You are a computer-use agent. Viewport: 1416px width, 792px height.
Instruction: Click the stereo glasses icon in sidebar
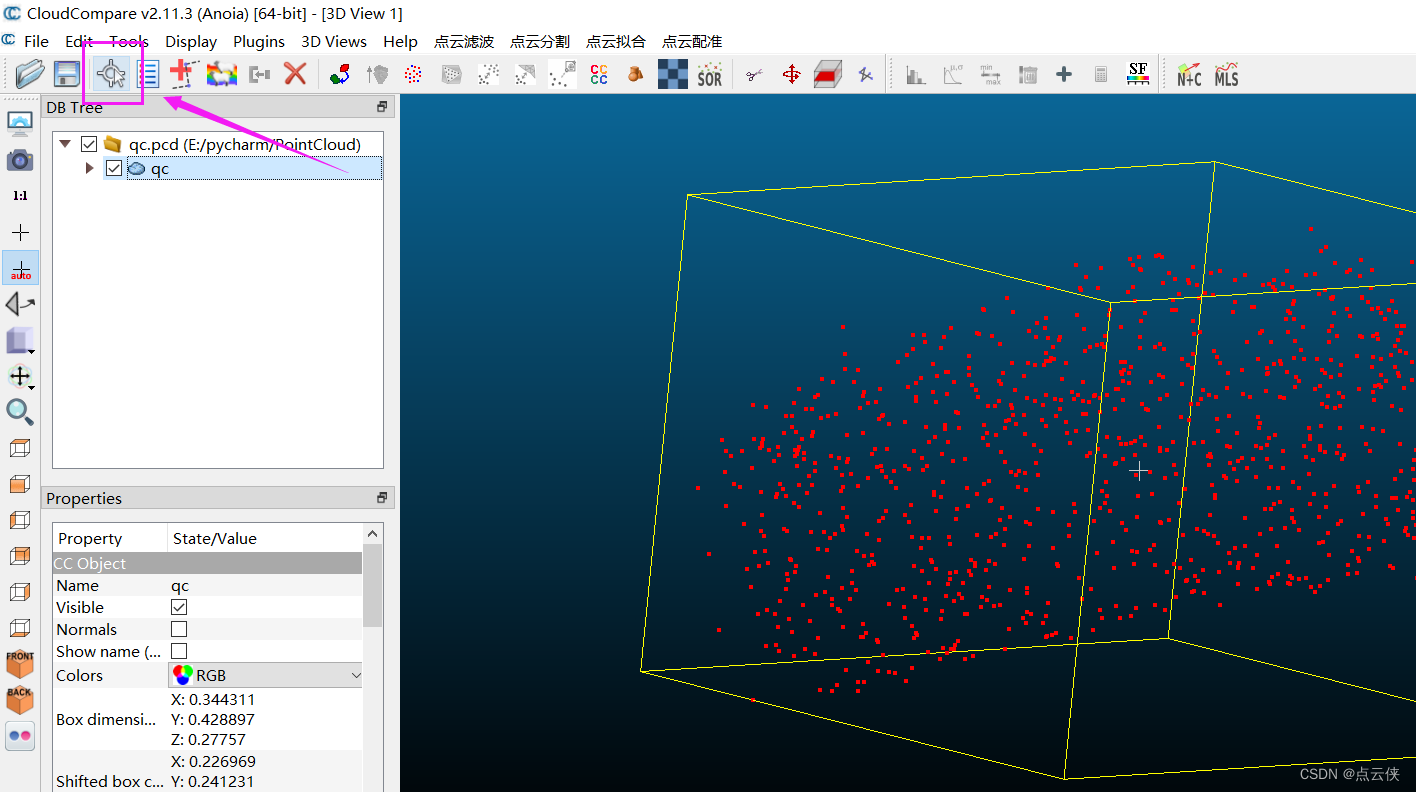pos(20,736)
